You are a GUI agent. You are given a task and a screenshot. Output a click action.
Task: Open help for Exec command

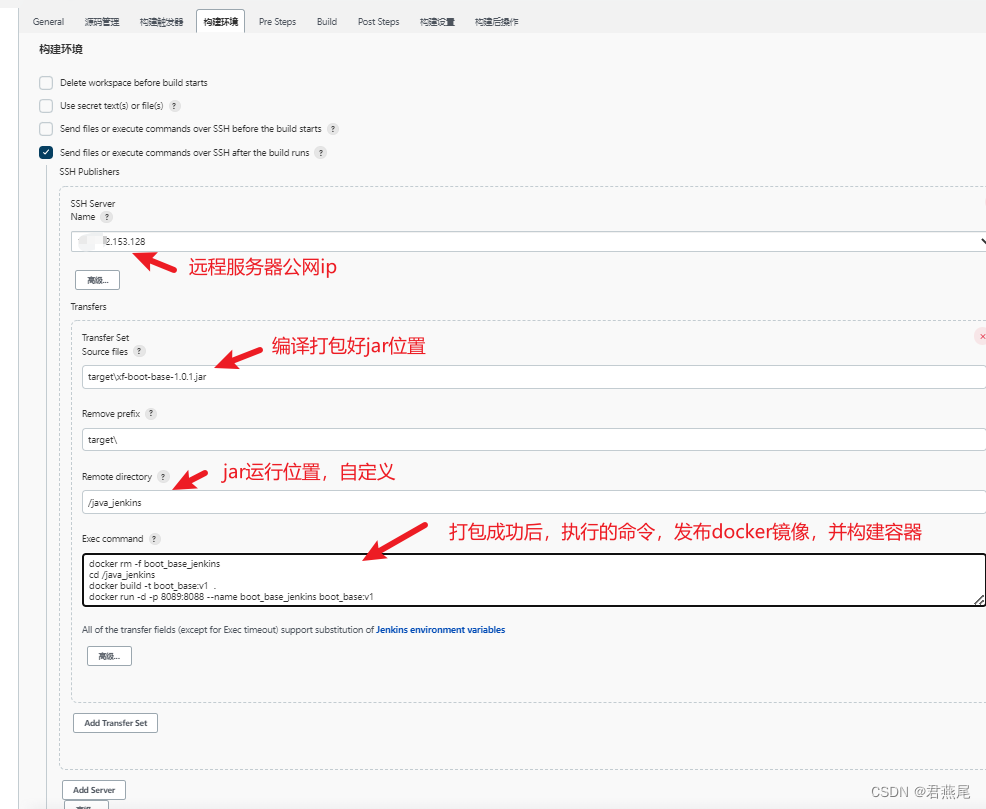click(x=155, y=539)
